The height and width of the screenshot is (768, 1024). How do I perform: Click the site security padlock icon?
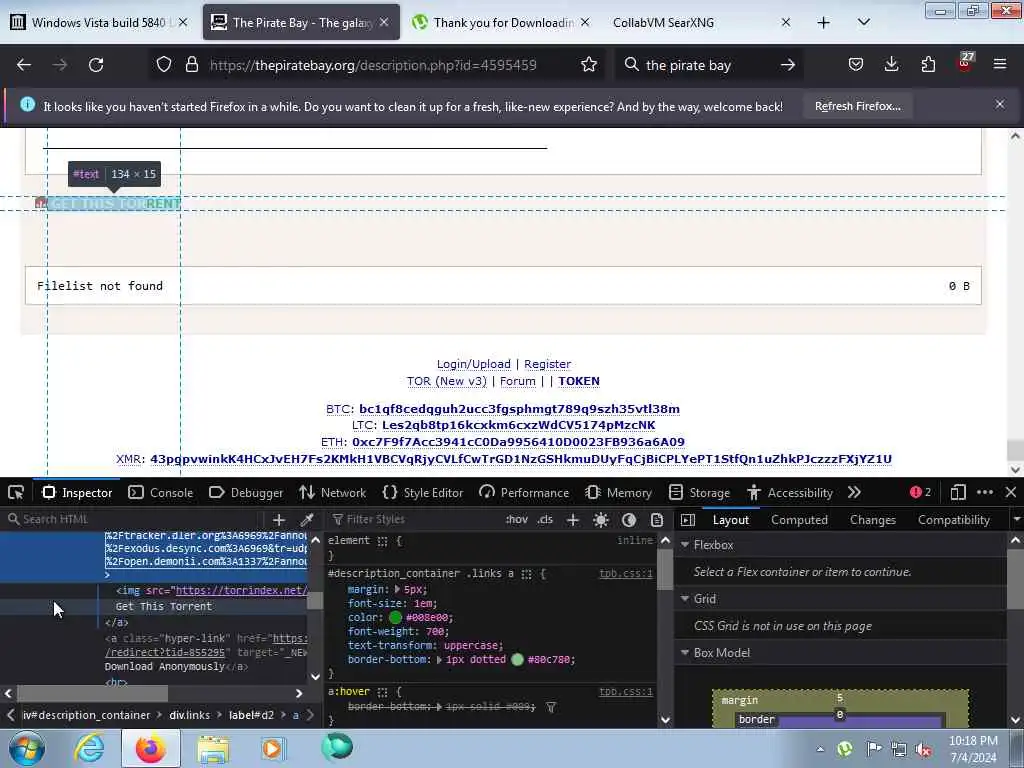pyautogui.click(x=191, y=65)
